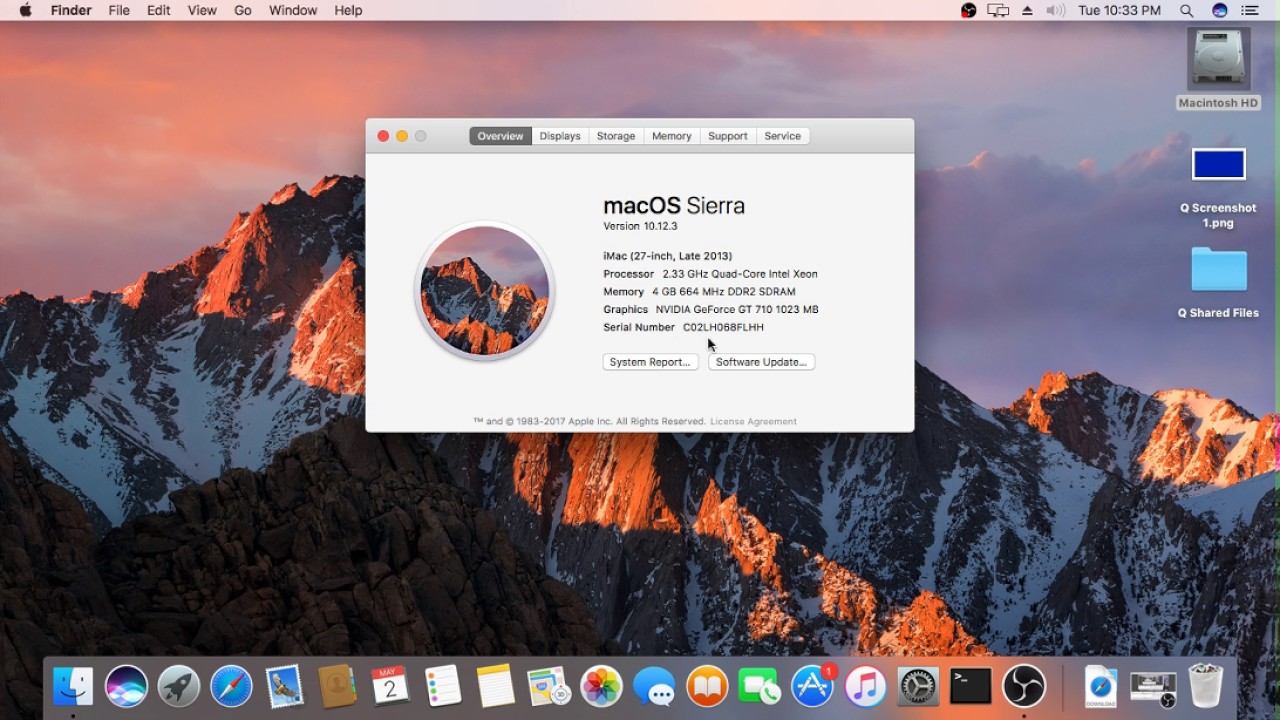
Task: Switch to the Storage tab
Action: coord(616,136)
